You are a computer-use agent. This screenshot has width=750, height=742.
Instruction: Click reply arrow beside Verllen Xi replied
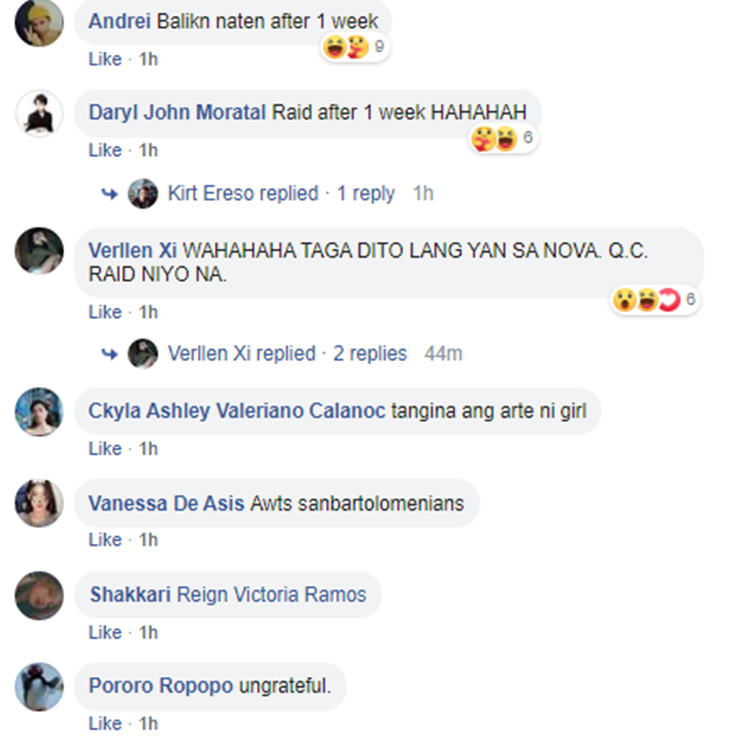(x=110, y=354)
